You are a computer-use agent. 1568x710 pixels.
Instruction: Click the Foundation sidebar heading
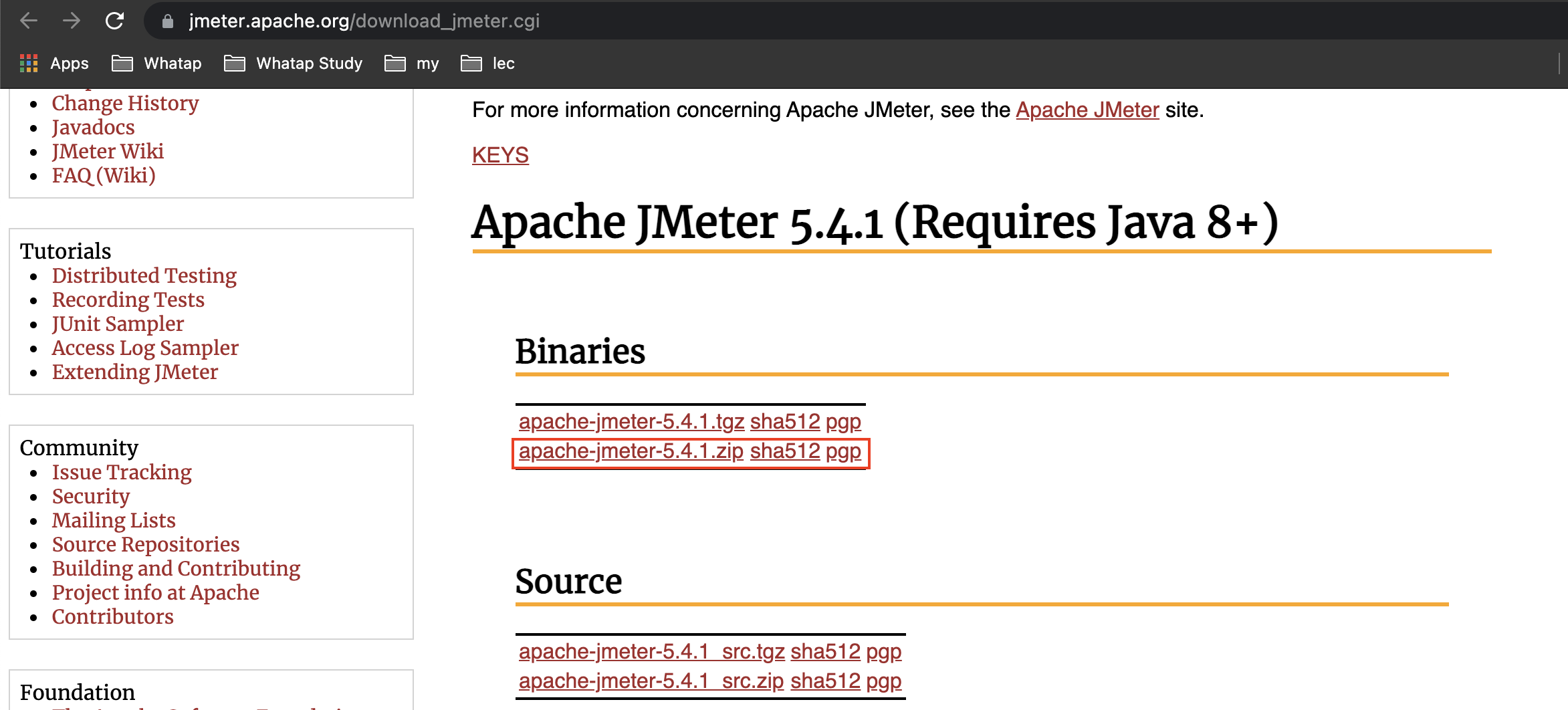[x=78, y=693]
